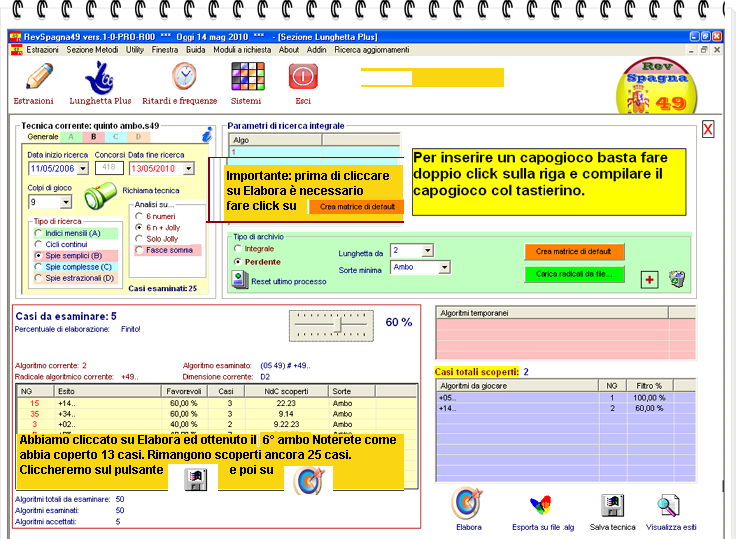Open Lunghetta Plus toolbar icon
The image size is (736, 539).
click(100, 78)
